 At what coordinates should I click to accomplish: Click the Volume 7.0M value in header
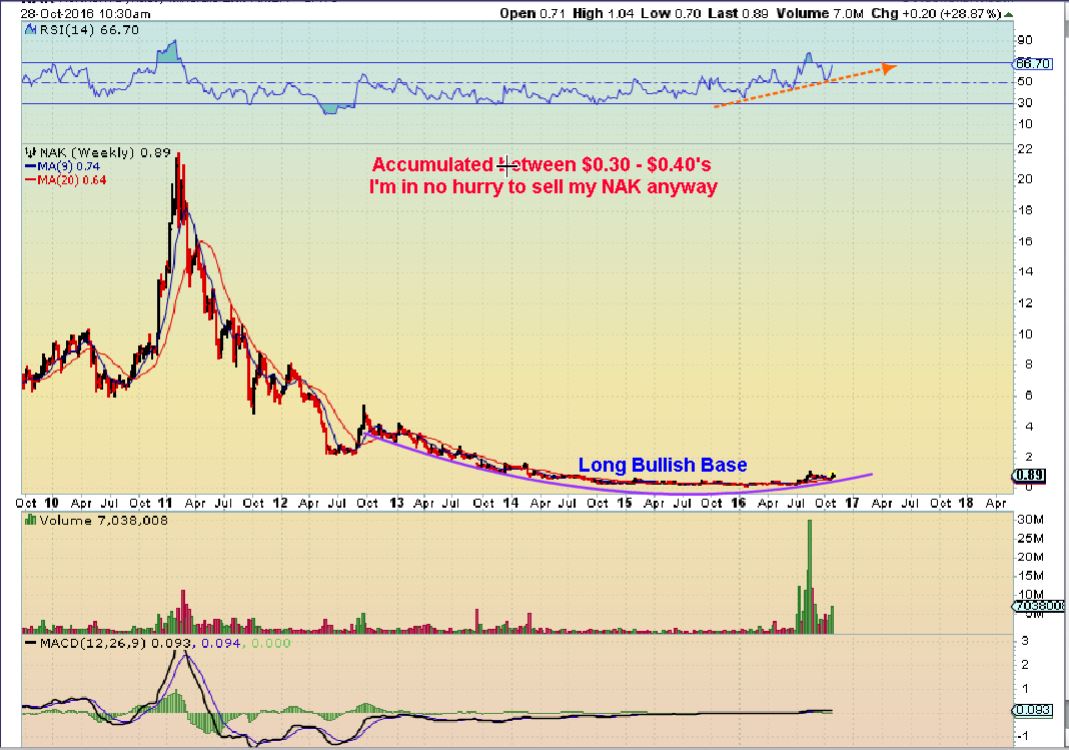coord(820,14)
